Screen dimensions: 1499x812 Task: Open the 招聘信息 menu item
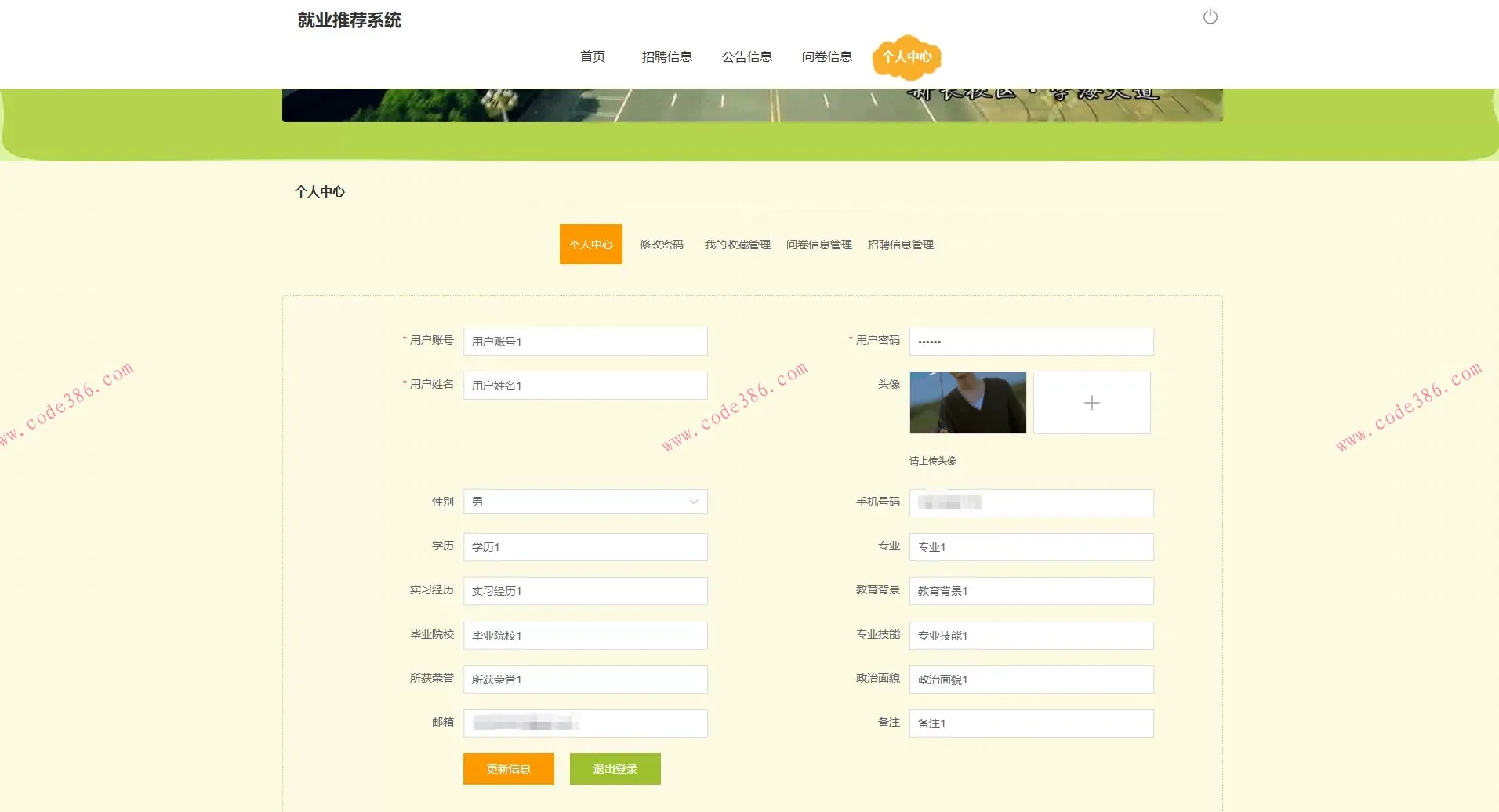[667, 56]
